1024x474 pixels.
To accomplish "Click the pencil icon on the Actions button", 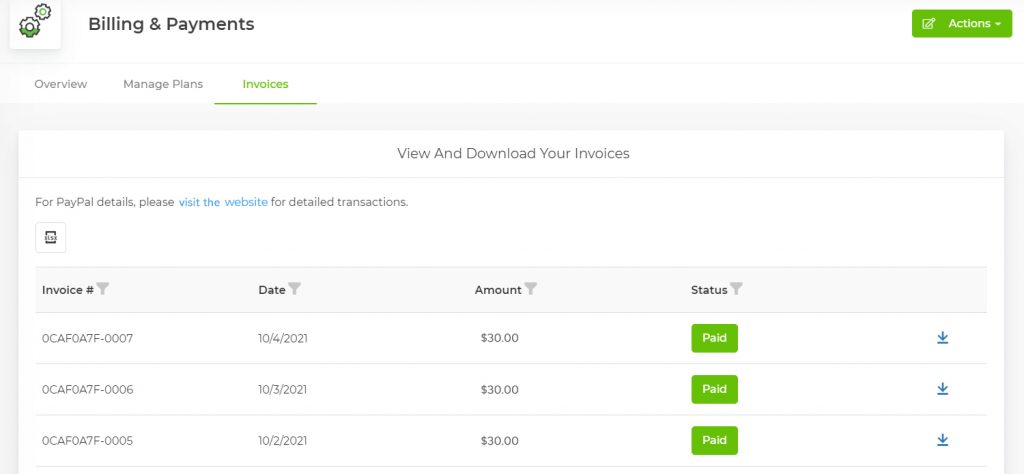I will coord(929,24).
